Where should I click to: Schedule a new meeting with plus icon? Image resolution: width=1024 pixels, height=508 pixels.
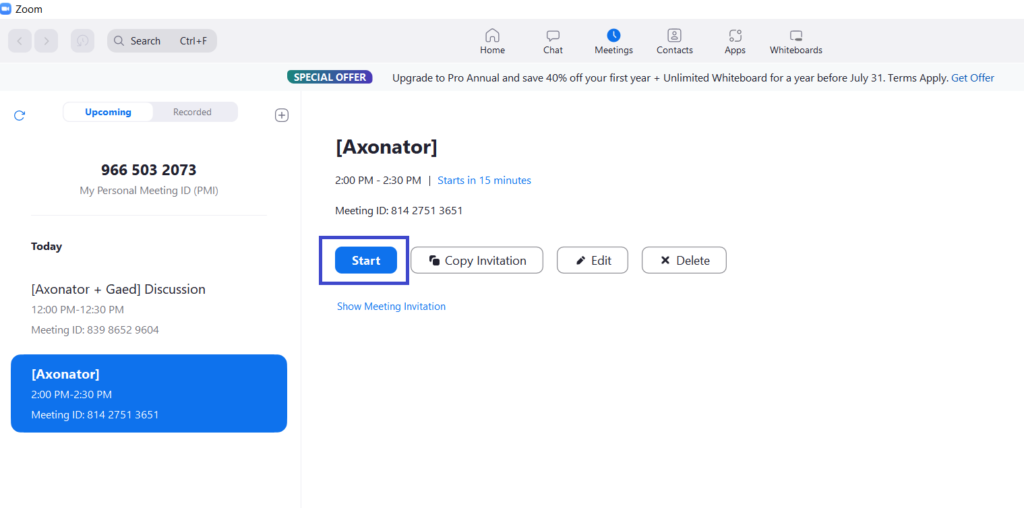pos(281,115)
